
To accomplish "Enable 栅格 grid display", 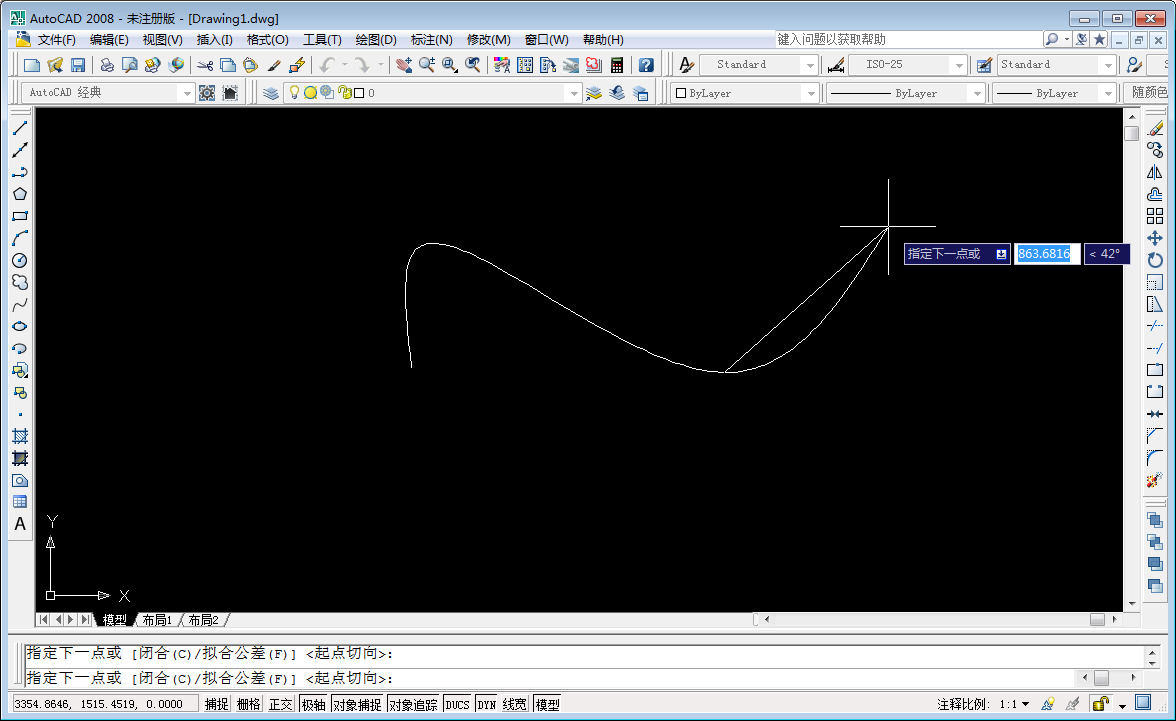I will tap(248, 703).
